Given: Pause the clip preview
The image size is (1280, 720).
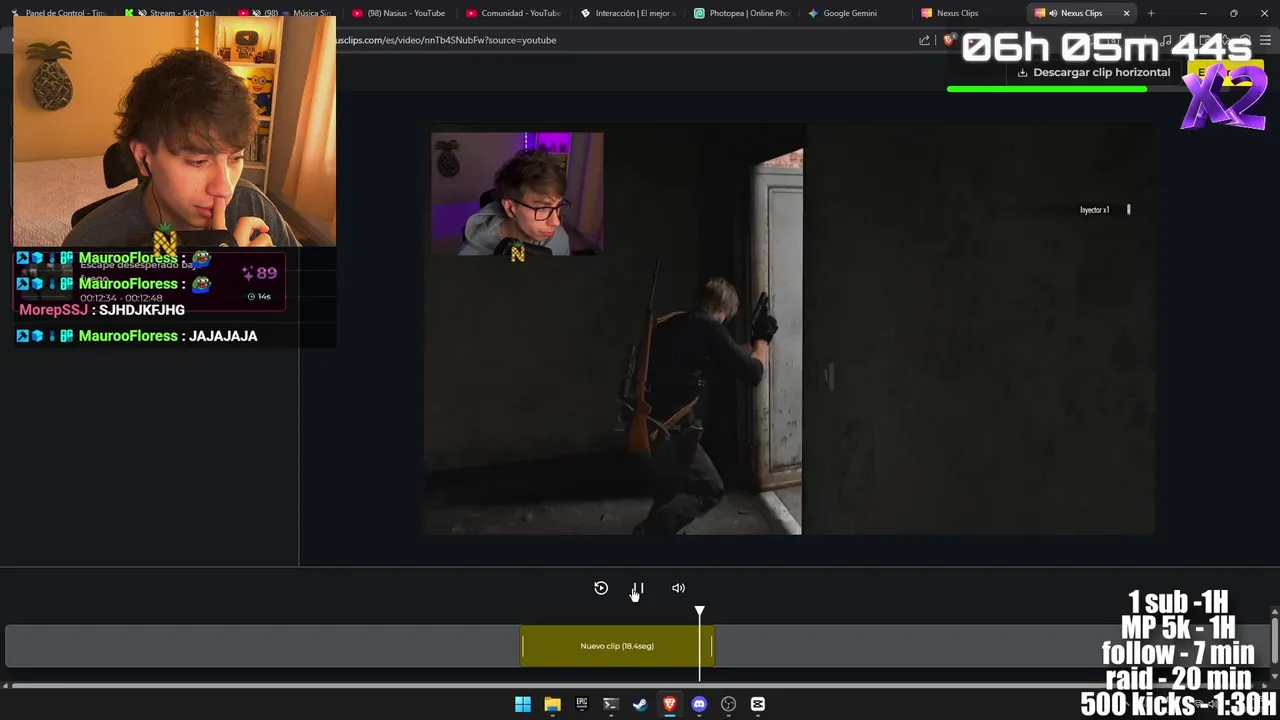Looking at the screenshot, I should pyautogui.click(x=638, y=588).
